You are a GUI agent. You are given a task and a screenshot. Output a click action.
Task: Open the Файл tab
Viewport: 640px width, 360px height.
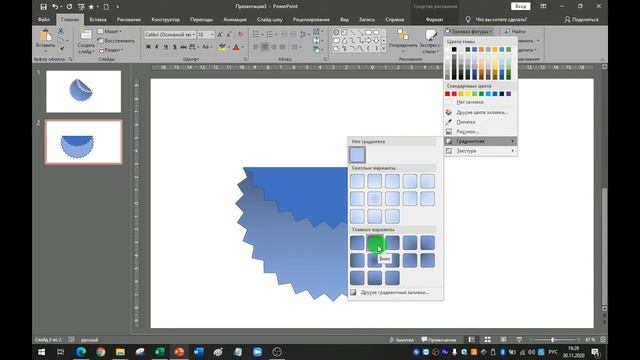[44, 20]
